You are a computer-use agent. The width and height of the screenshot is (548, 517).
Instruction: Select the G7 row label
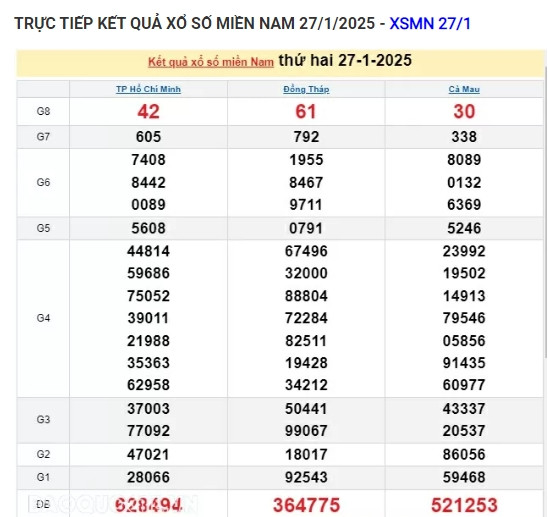43,136
